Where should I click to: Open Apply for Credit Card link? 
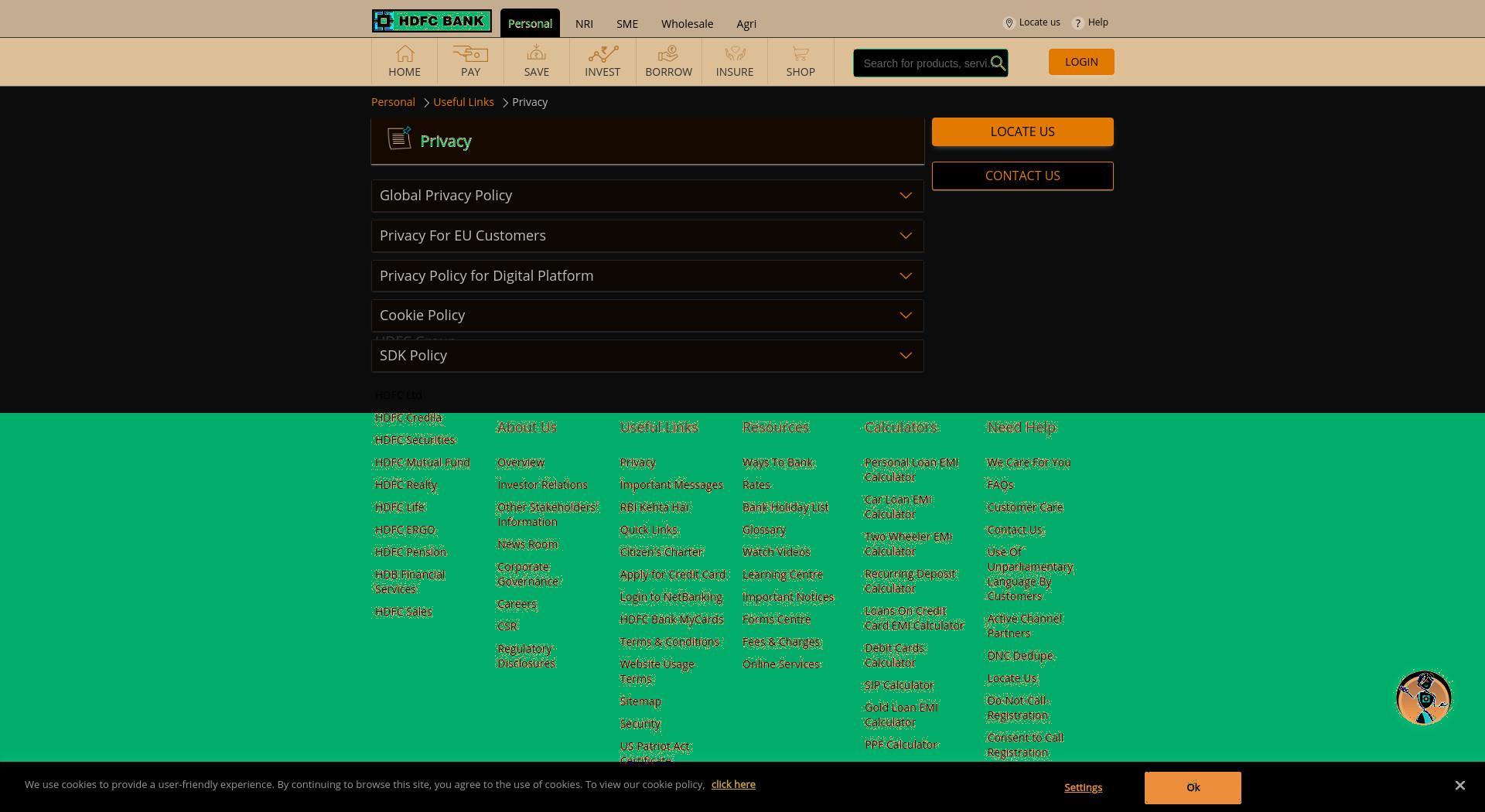pyautogui.click(x=673, y=575)
